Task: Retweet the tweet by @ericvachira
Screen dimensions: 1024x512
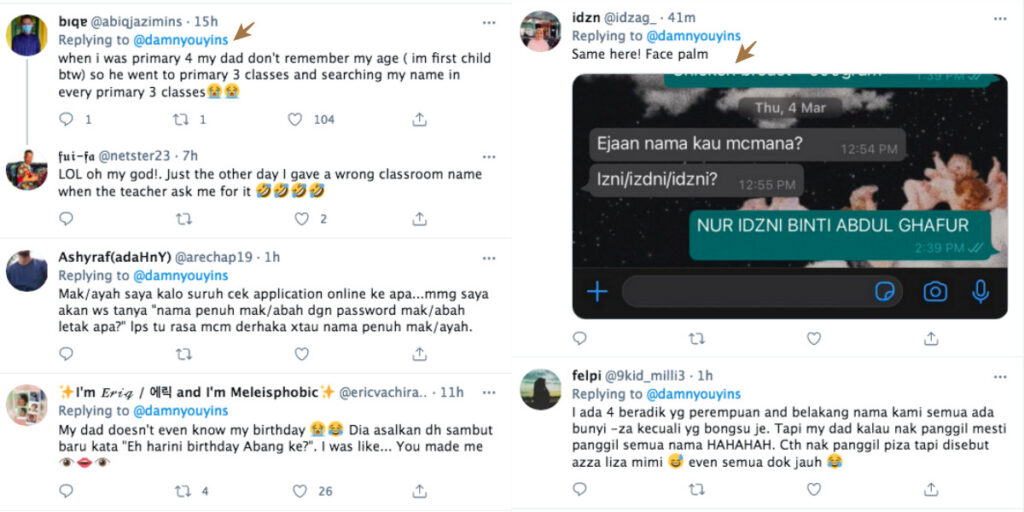Action: pos(183,491)
